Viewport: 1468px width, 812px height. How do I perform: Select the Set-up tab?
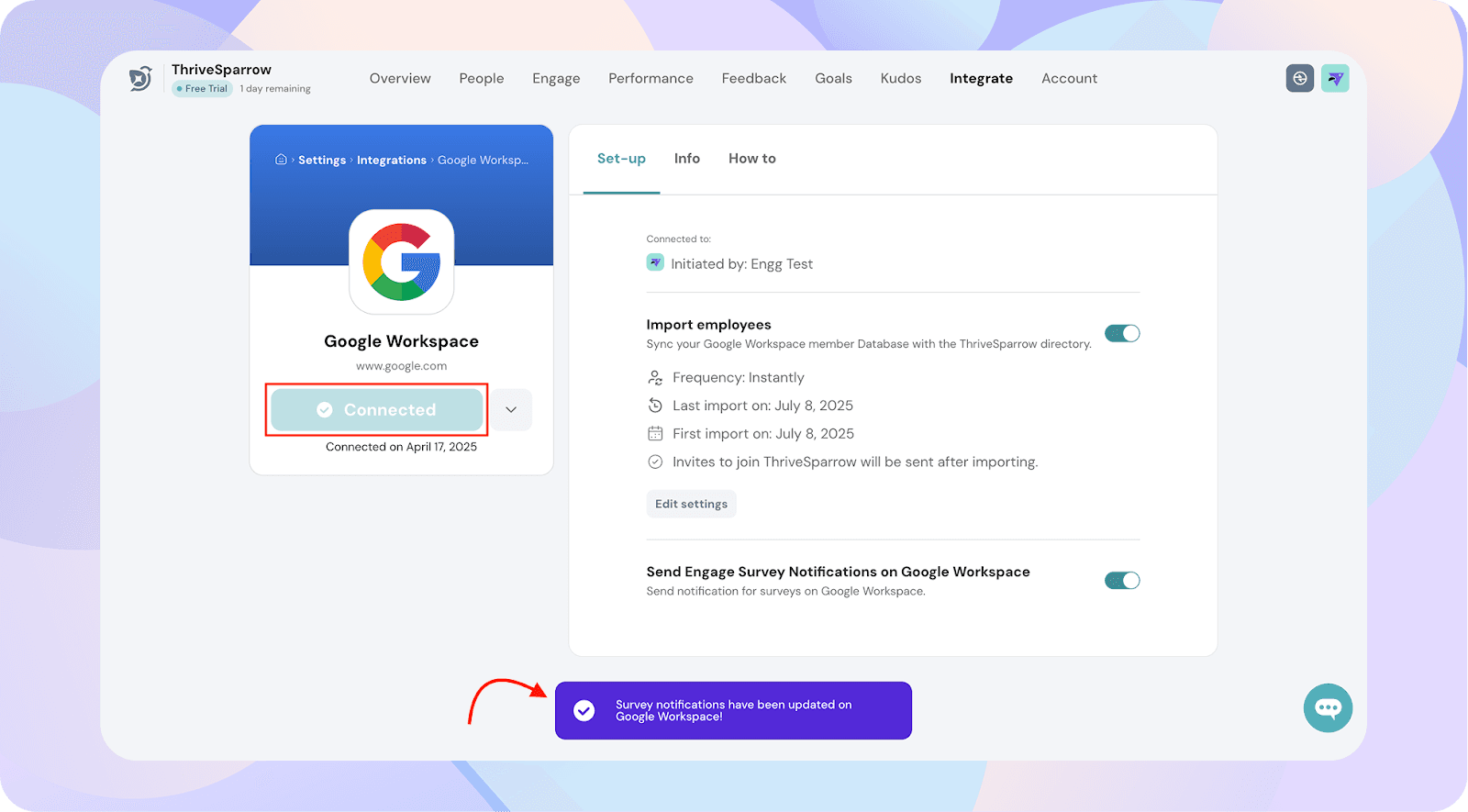click(x=621, y=159)
